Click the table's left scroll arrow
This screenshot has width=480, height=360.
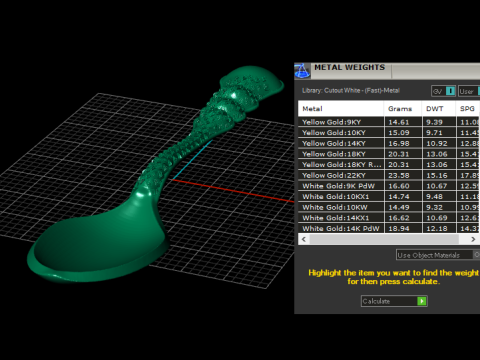(x=304, y=239)
